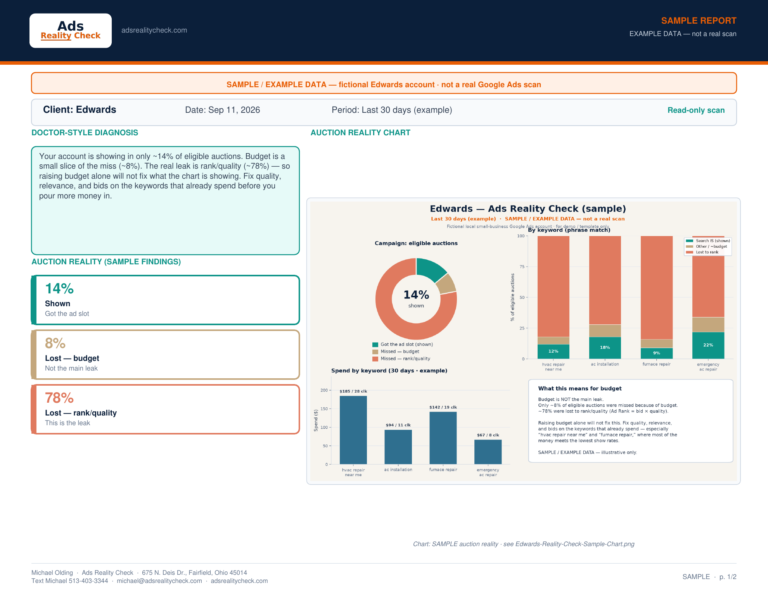Click the DOCTOR-STYLE DIAGNOSIS heading
Viewport: 768px width, 593px height.
pos(85,133)
